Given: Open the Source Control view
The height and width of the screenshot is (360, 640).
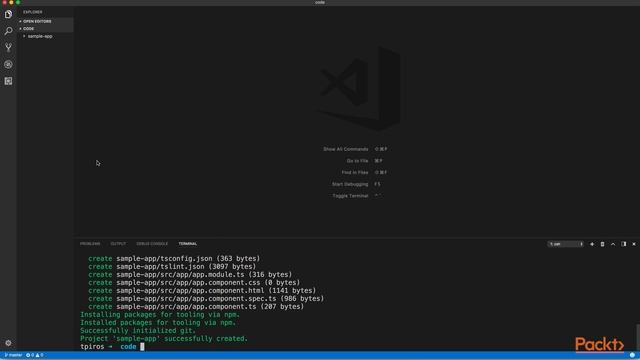Looking at the screenshot, I should tap(8, 48).
